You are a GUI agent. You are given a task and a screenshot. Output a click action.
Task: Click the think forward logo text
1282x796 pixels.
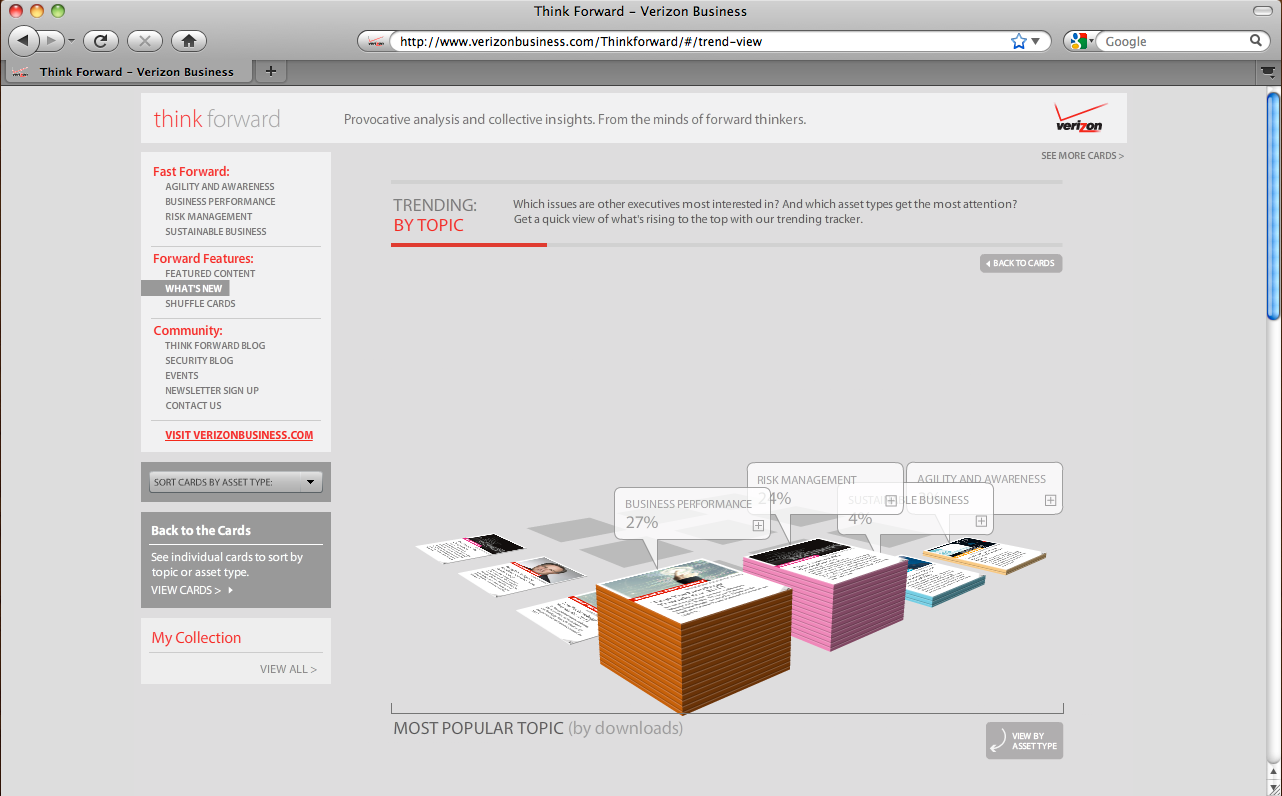point(217,119)
